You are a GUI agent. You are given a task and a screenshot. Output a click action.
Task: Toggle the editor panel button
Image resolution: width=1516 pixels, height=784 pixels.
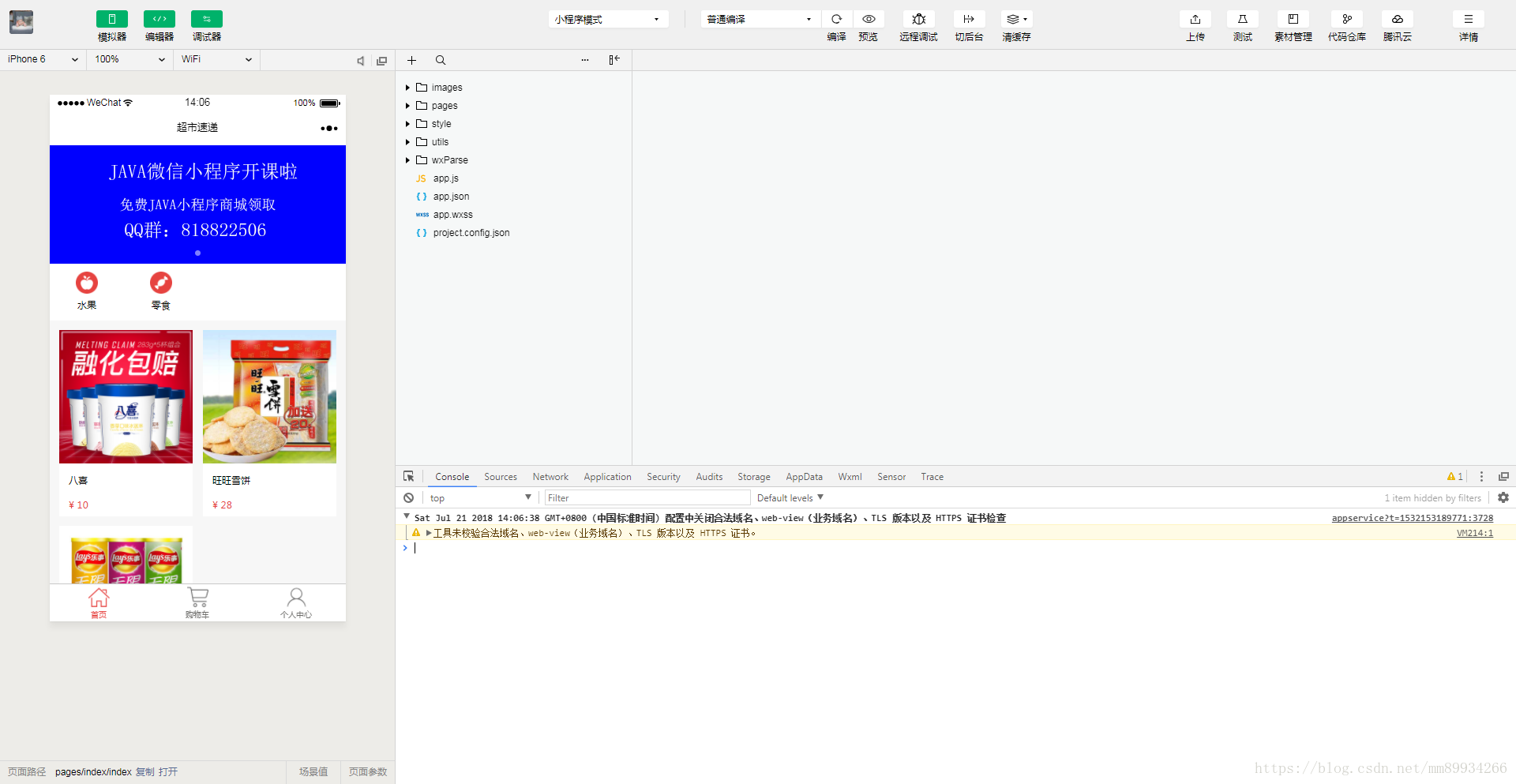(x=159, y=19)
